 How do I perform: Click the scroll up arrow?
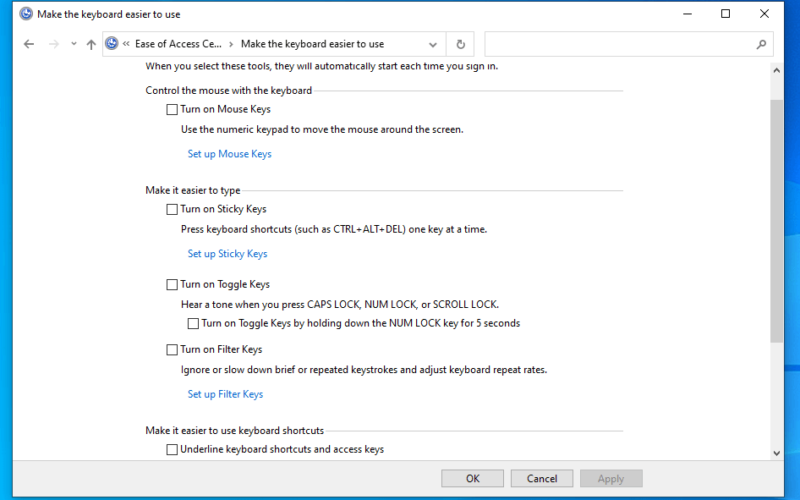776,70
